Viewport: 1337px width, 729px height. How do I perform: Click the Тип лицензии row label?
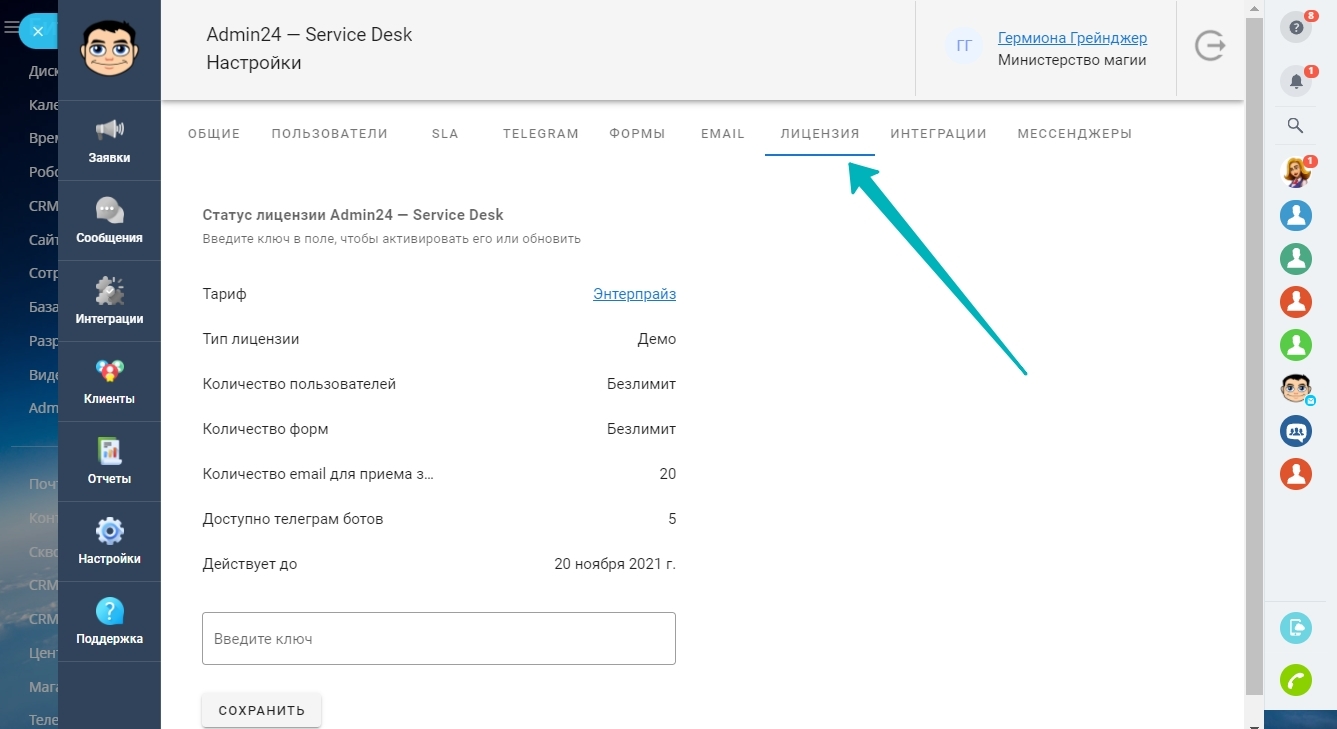(251, 339)
